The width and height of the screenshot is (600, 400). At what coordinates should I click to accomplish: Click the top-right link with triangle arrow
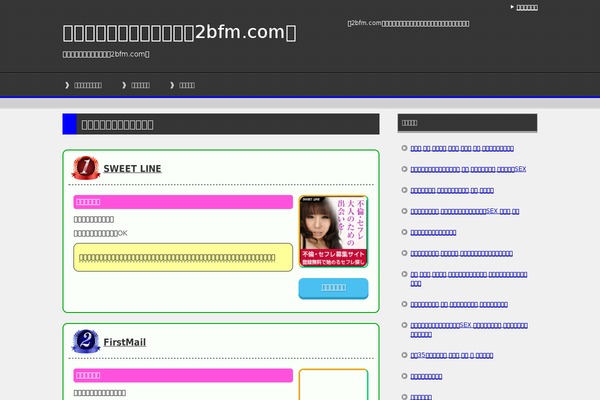(x=524, y=7)
